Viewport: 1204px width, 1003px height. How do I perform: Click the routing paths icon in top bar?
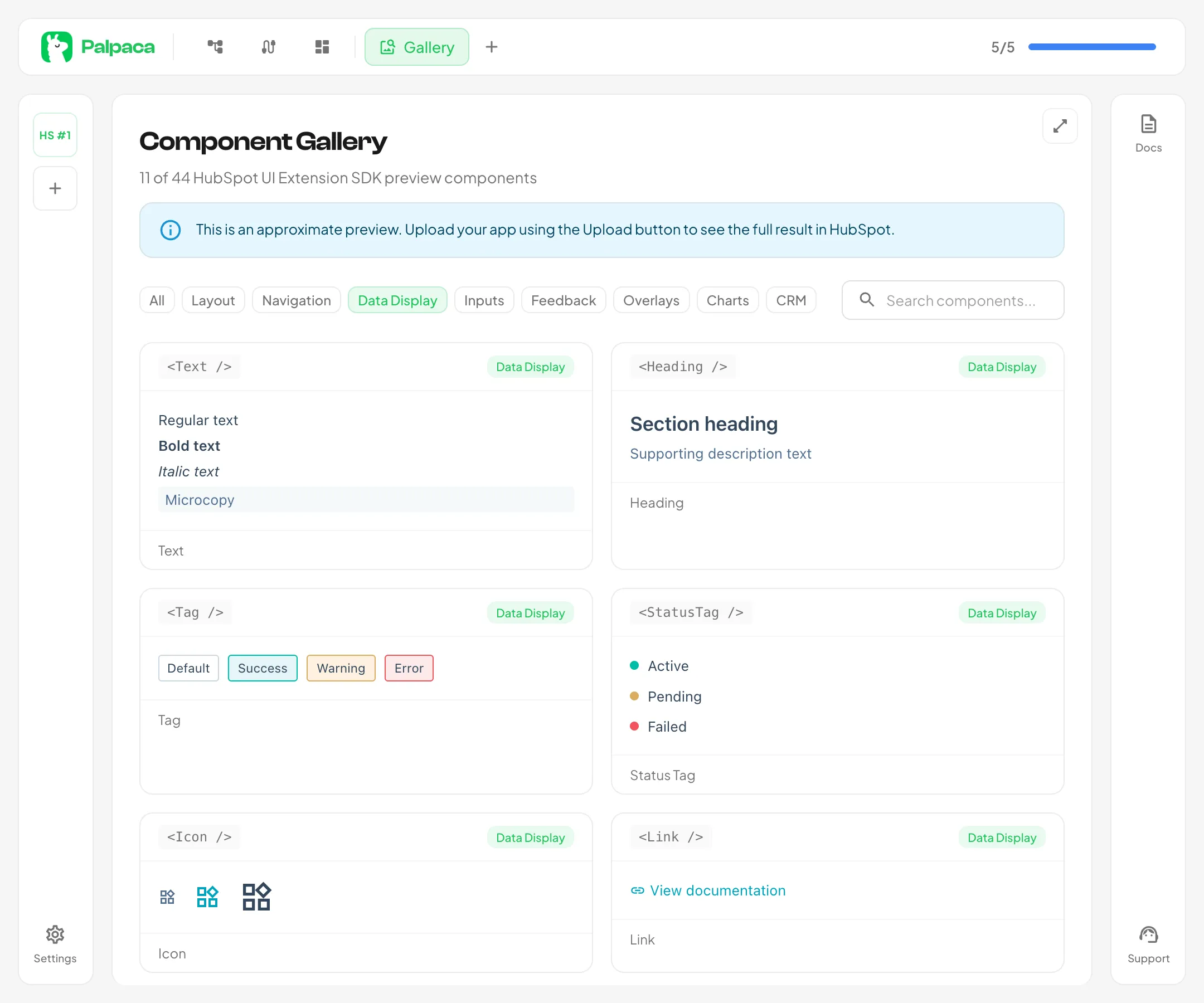coord(268,47)
